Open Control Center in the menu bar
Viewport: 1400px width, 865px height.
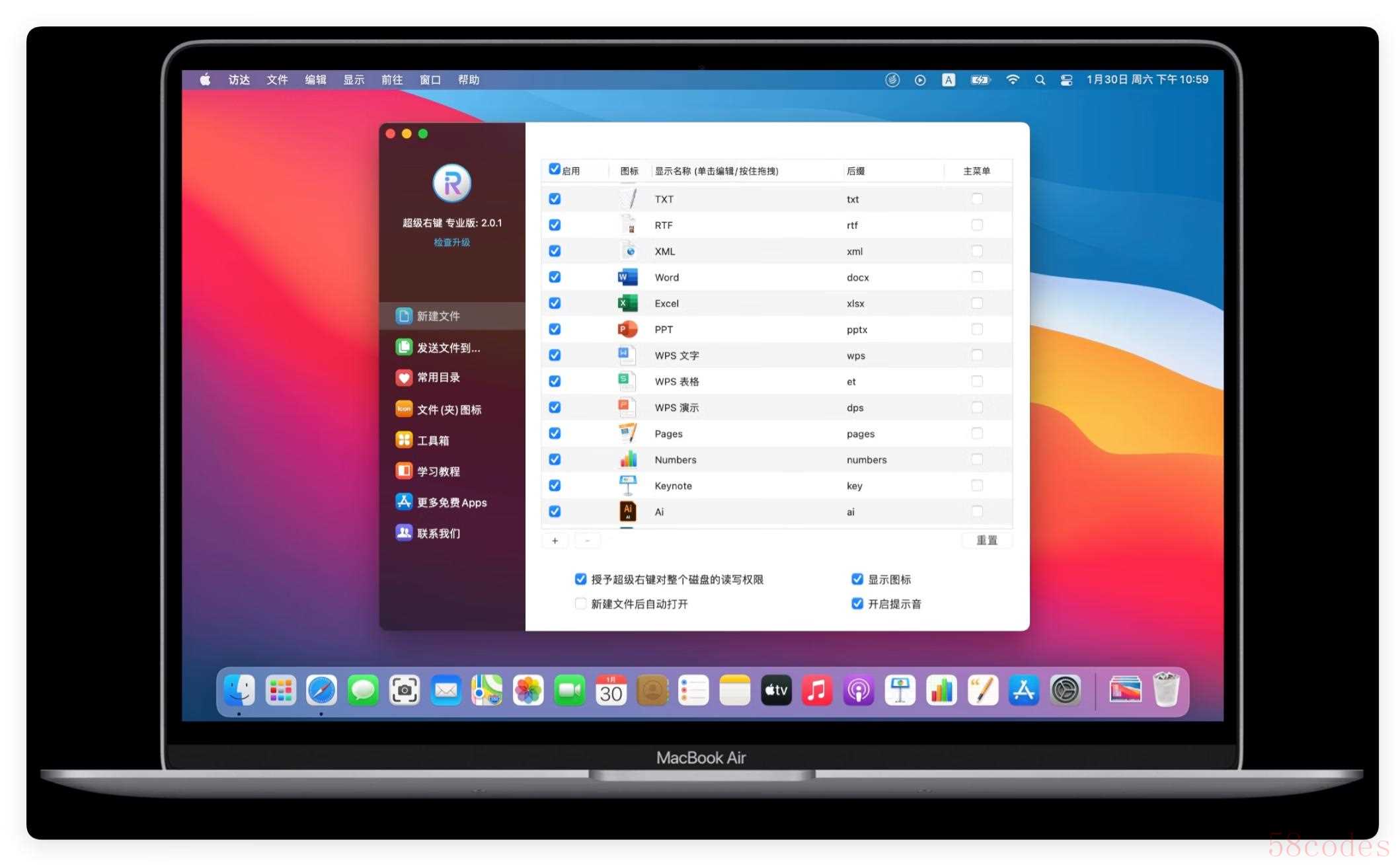click(1066, 80)
